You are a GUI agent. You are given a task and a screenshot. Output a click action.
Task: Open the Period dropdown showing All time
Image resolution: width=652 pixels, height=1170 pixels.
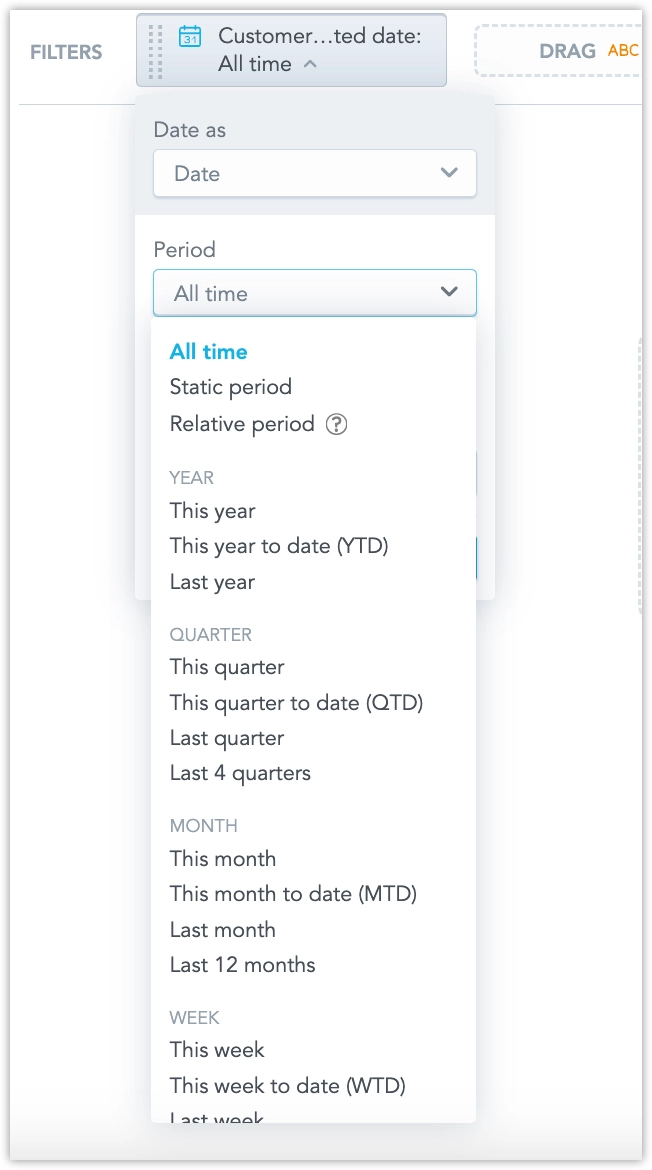[x=314, y=293]
